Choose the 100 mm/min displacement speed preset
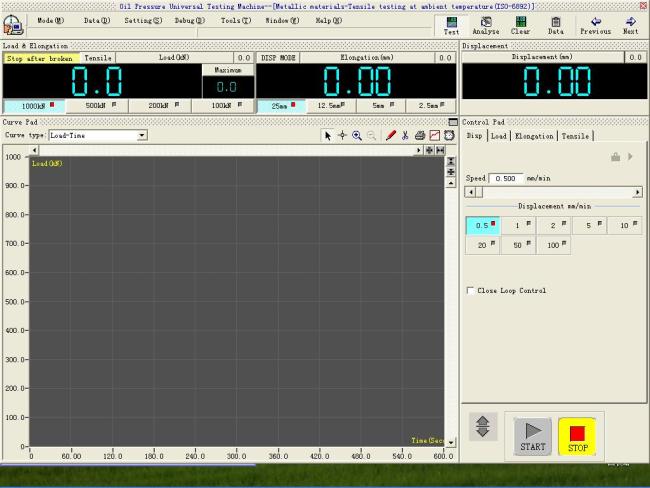This screenshot has height=488, width=650. click(553, 244)
